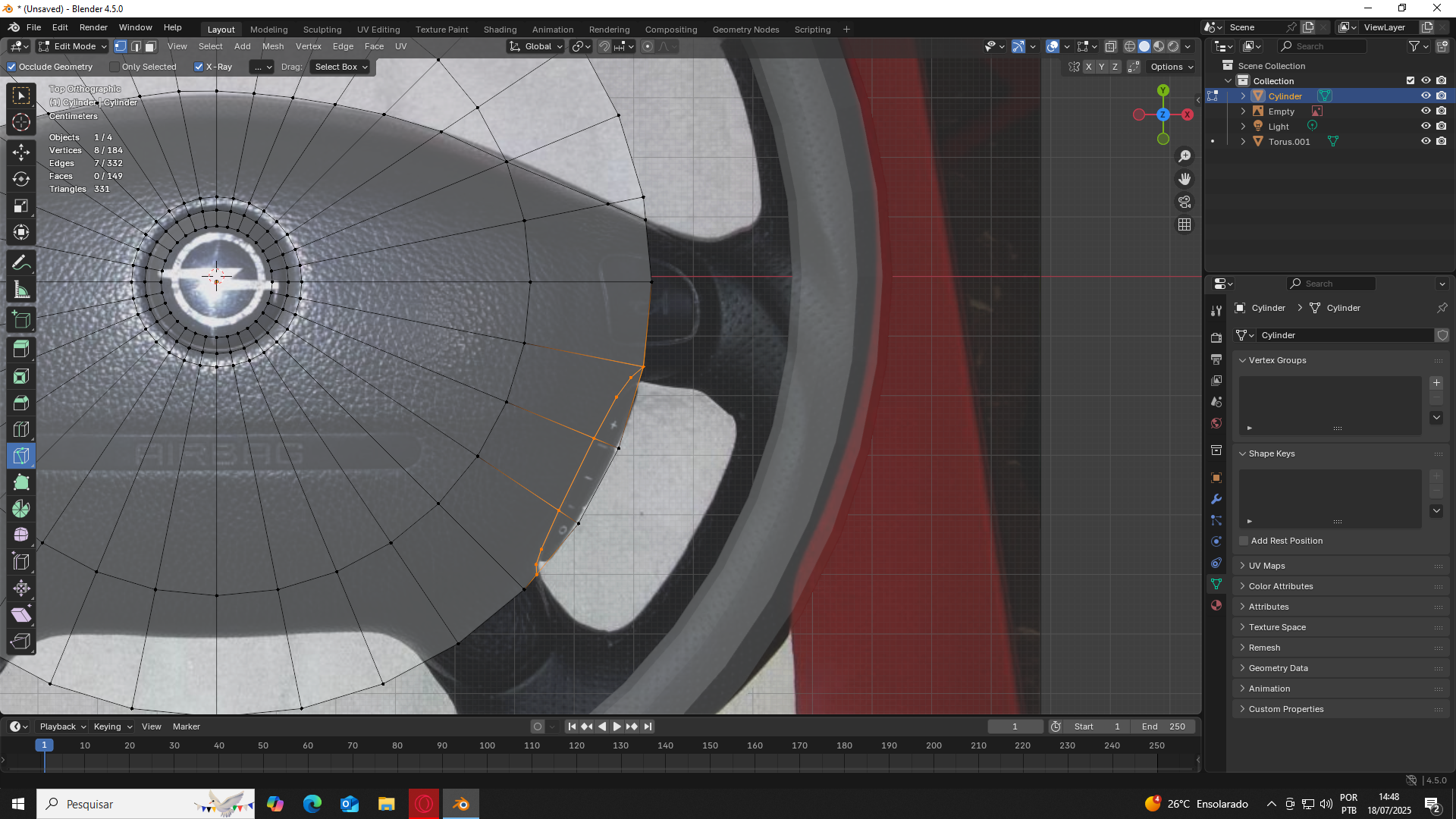Select the Move tool
This screenshot has height=819, width=1456.
[21, 152]
